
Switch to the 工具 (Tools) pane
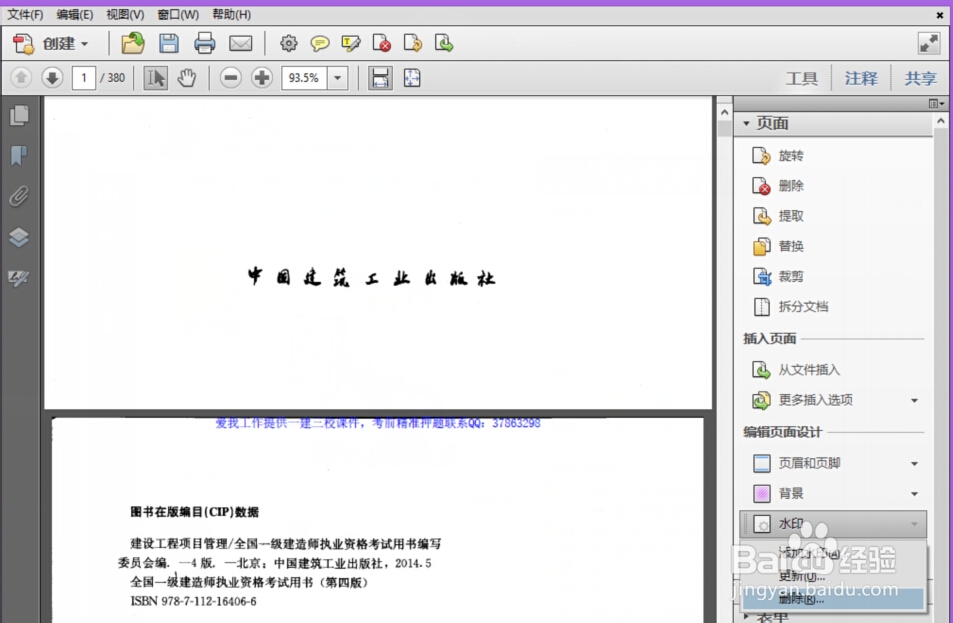click(x=802, y=78)
